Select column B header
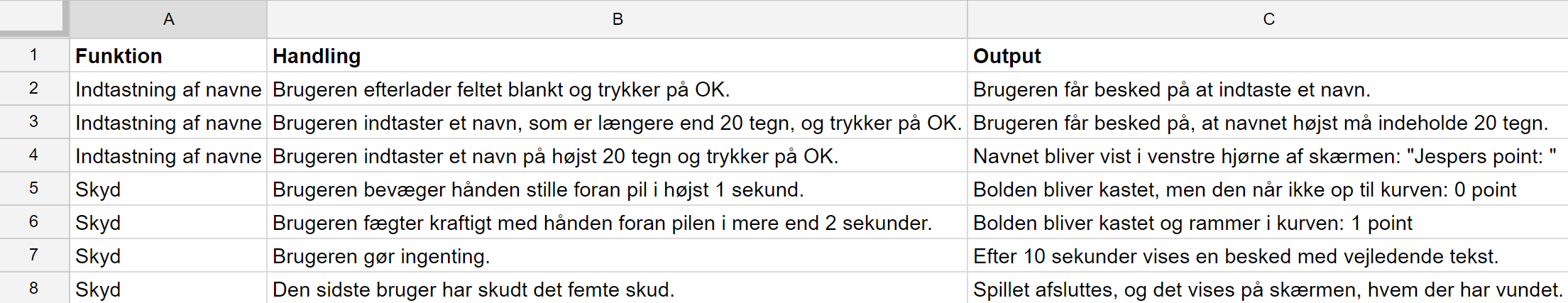 click(x=617, y=19)
